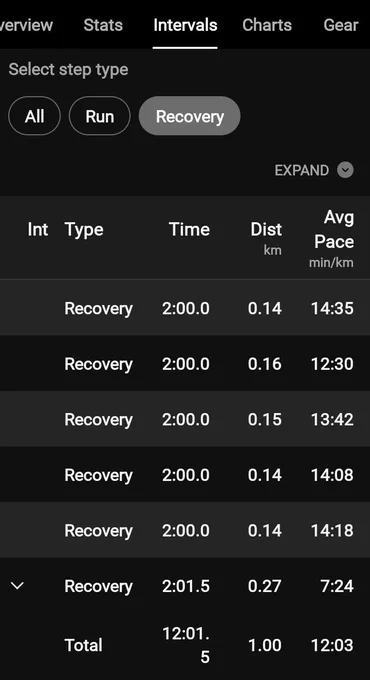The width and height of the screenshot is (370, 680).
Task: Open the Gear tab
Action: [341, 25]
